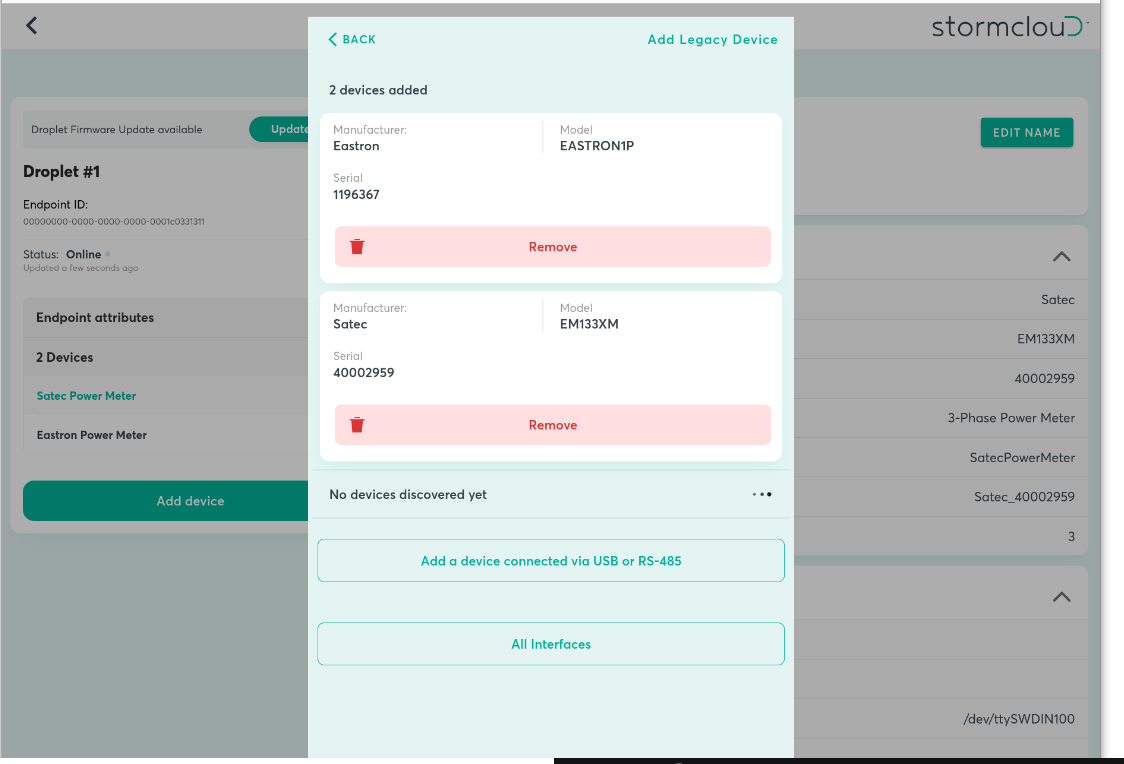
Task: Open the Endpoint attributes section
Action: [x=166, y=317]
